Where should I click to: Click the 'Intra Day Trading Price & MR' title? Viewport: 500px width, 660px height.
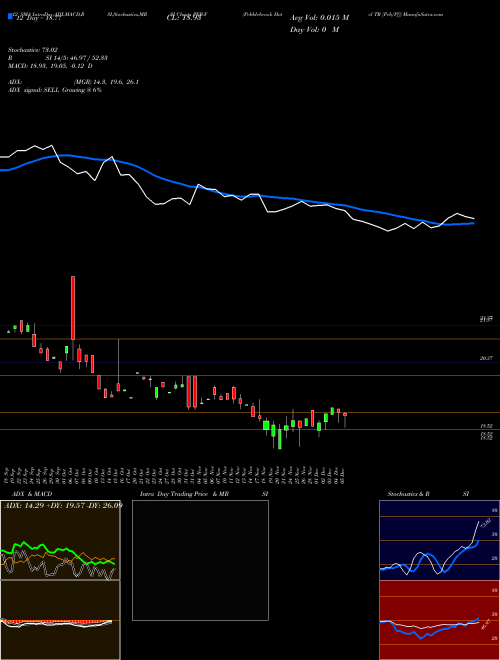click(184, 494)
